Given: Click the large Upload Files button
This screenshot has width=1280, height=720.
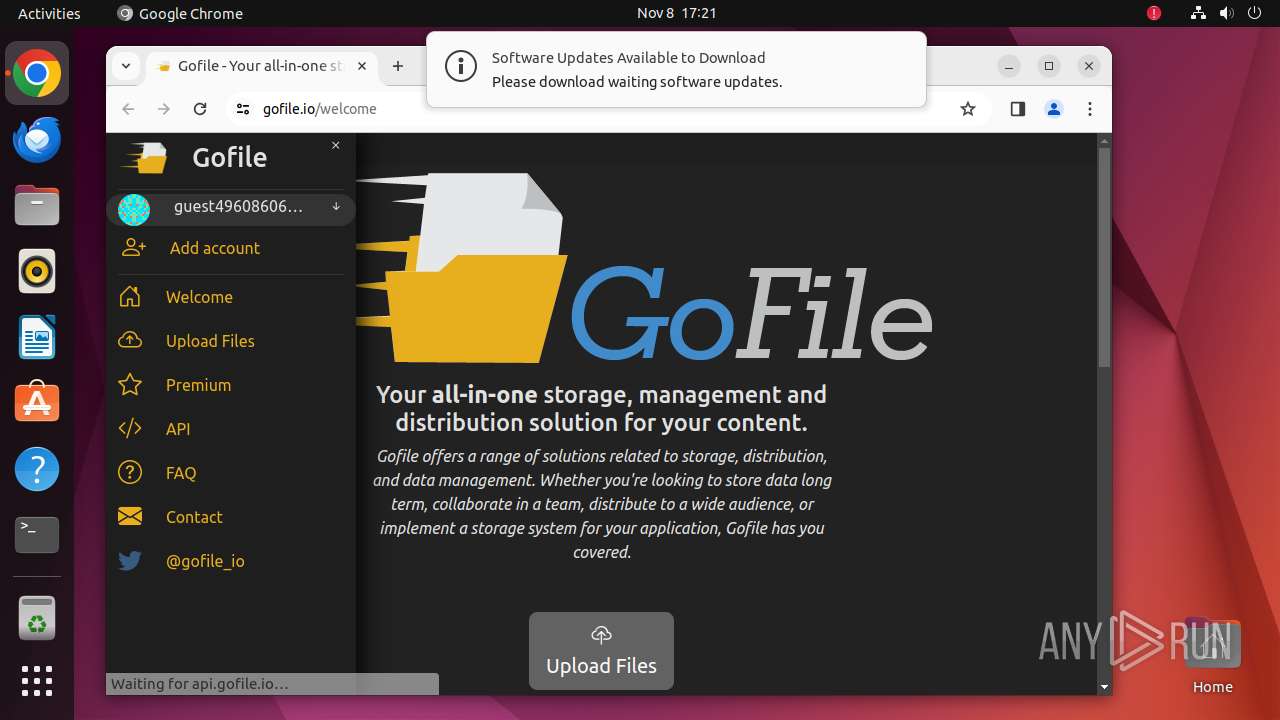Looking at the screenshot, I should coord(601,651).
